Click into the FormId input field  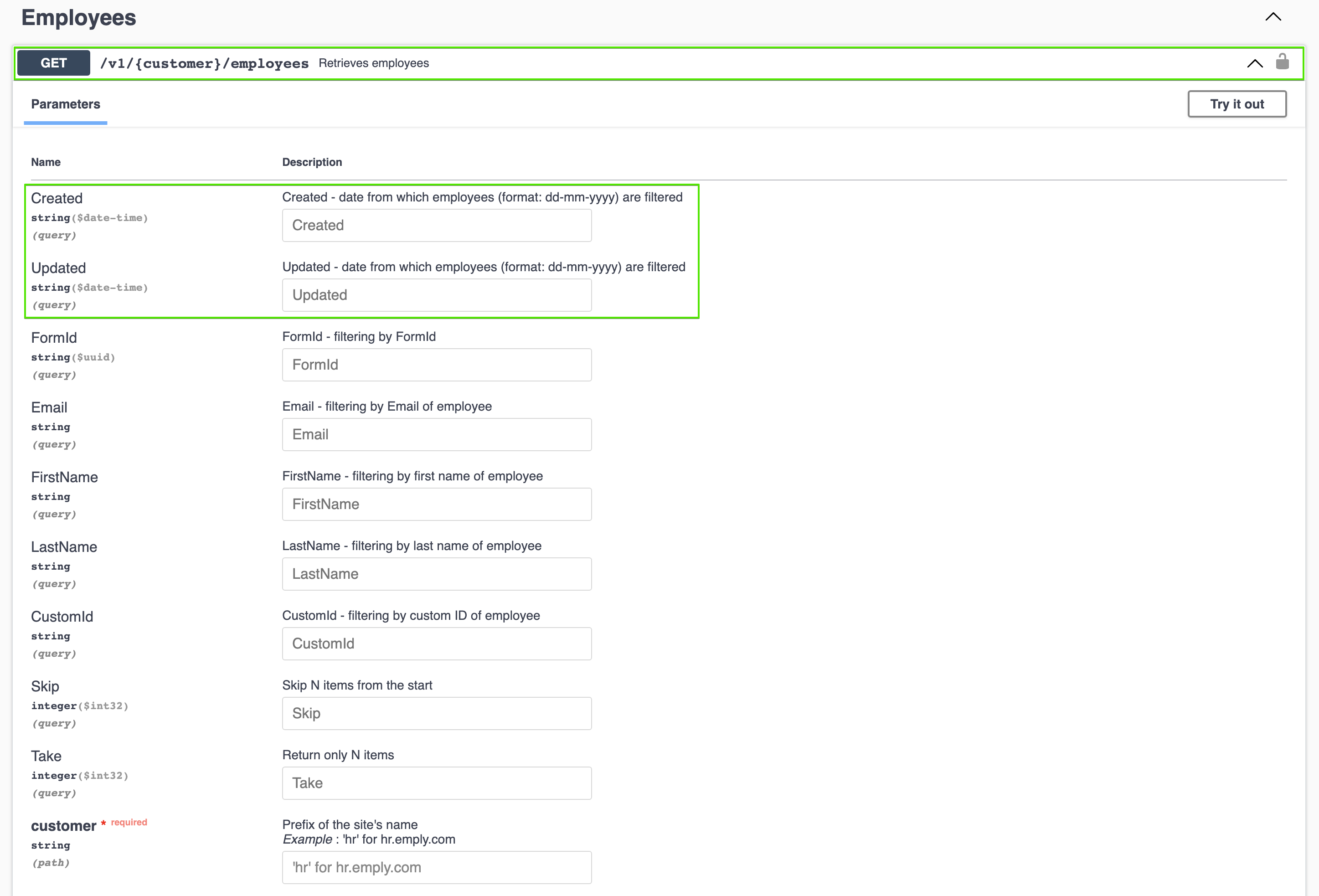(437, 365)
